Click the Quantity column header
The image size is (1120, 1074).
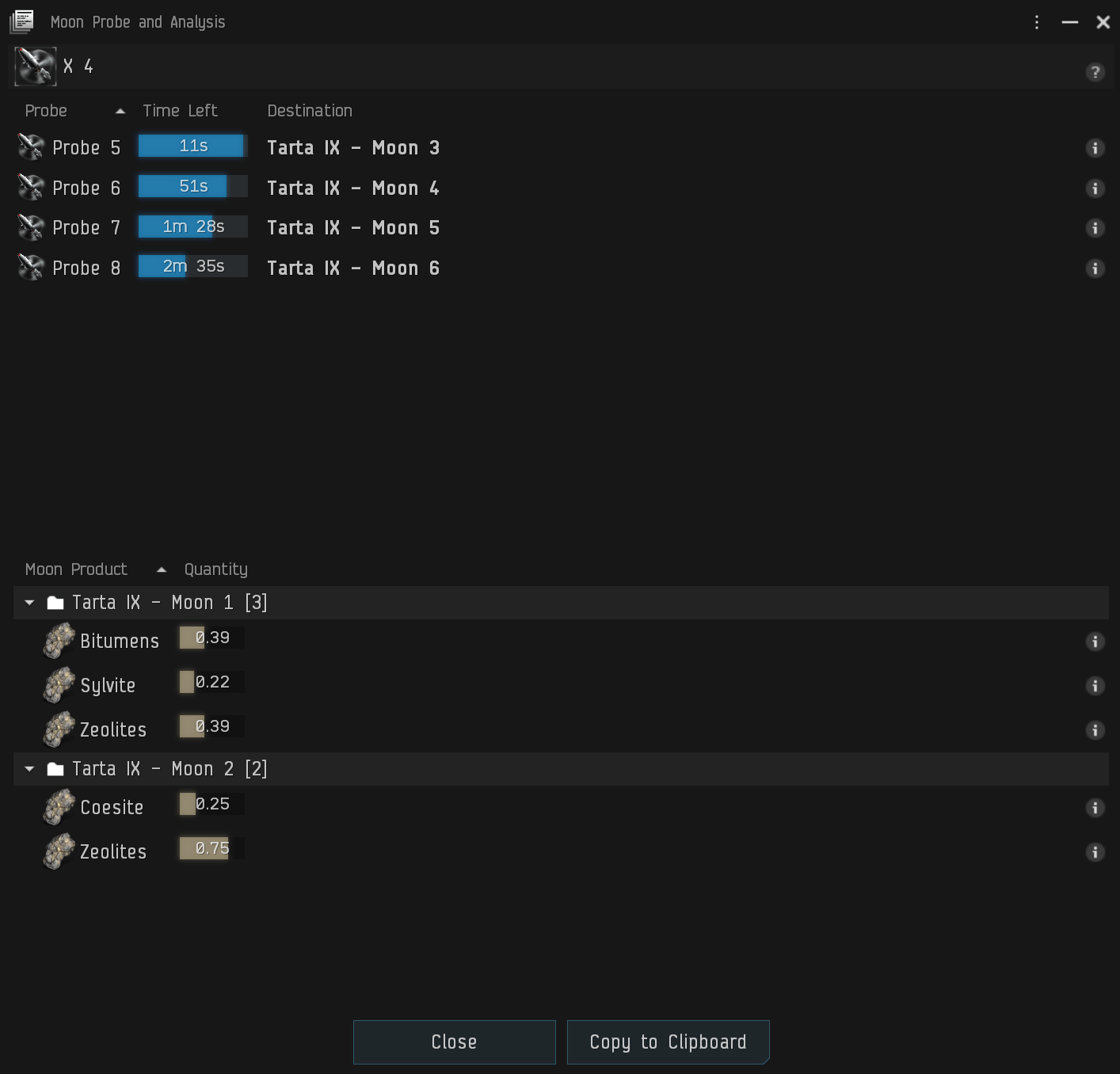215,569
